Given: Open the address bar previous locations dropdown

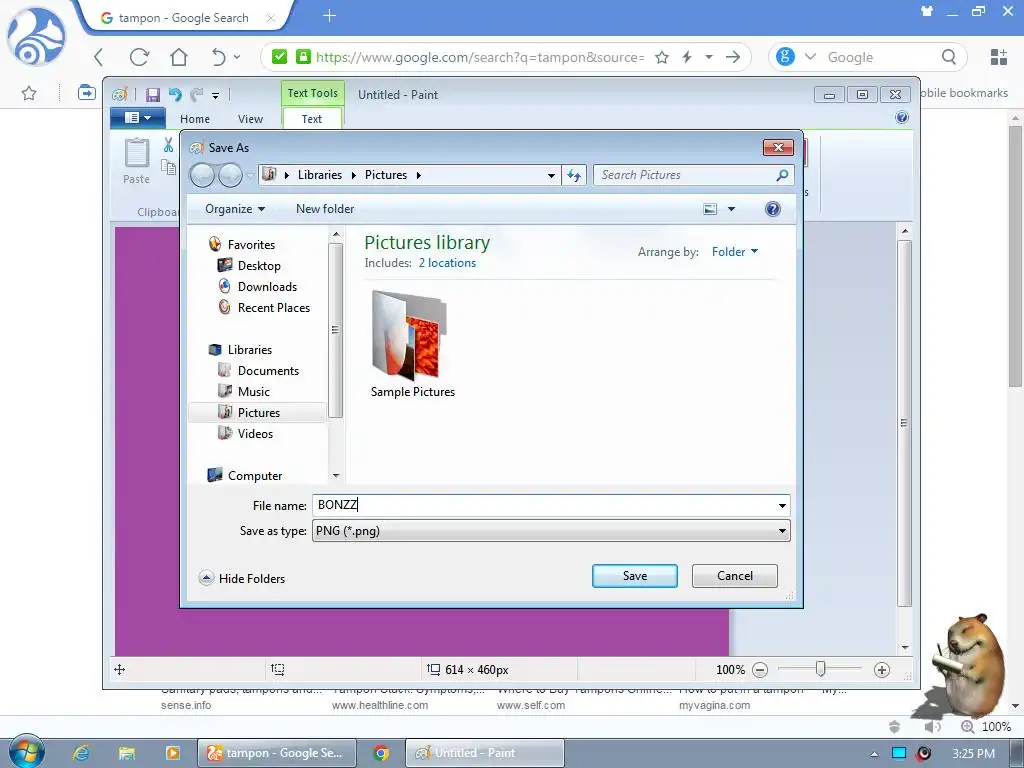Looking at the screenshot, I should pyautogui.click(x=551, y=175).
